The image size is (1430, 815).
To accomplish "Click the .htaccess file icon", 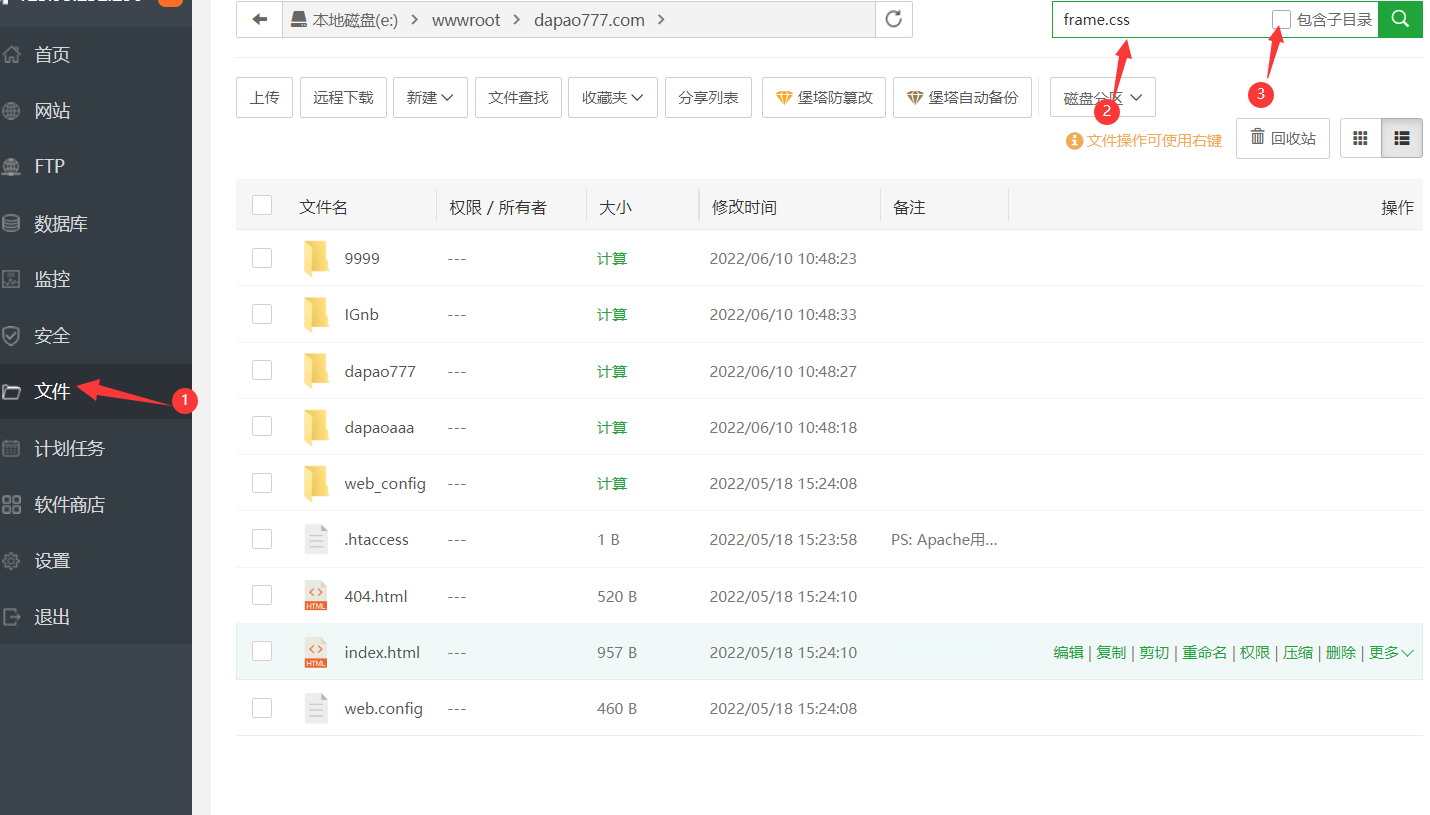I will tap(316, 539).
